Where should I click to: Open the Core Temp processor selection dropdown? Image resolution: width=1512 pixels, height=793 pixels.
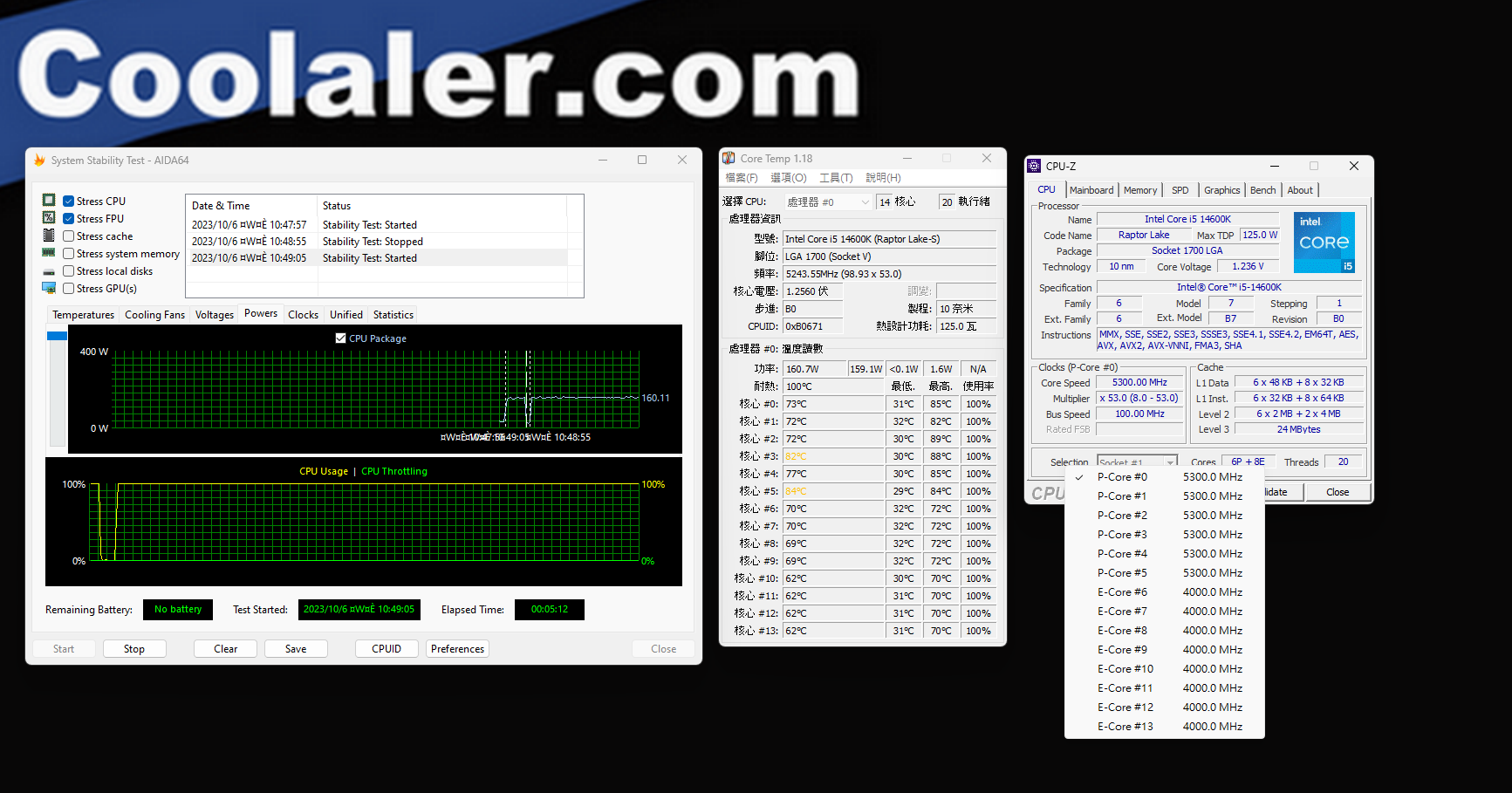828,202
